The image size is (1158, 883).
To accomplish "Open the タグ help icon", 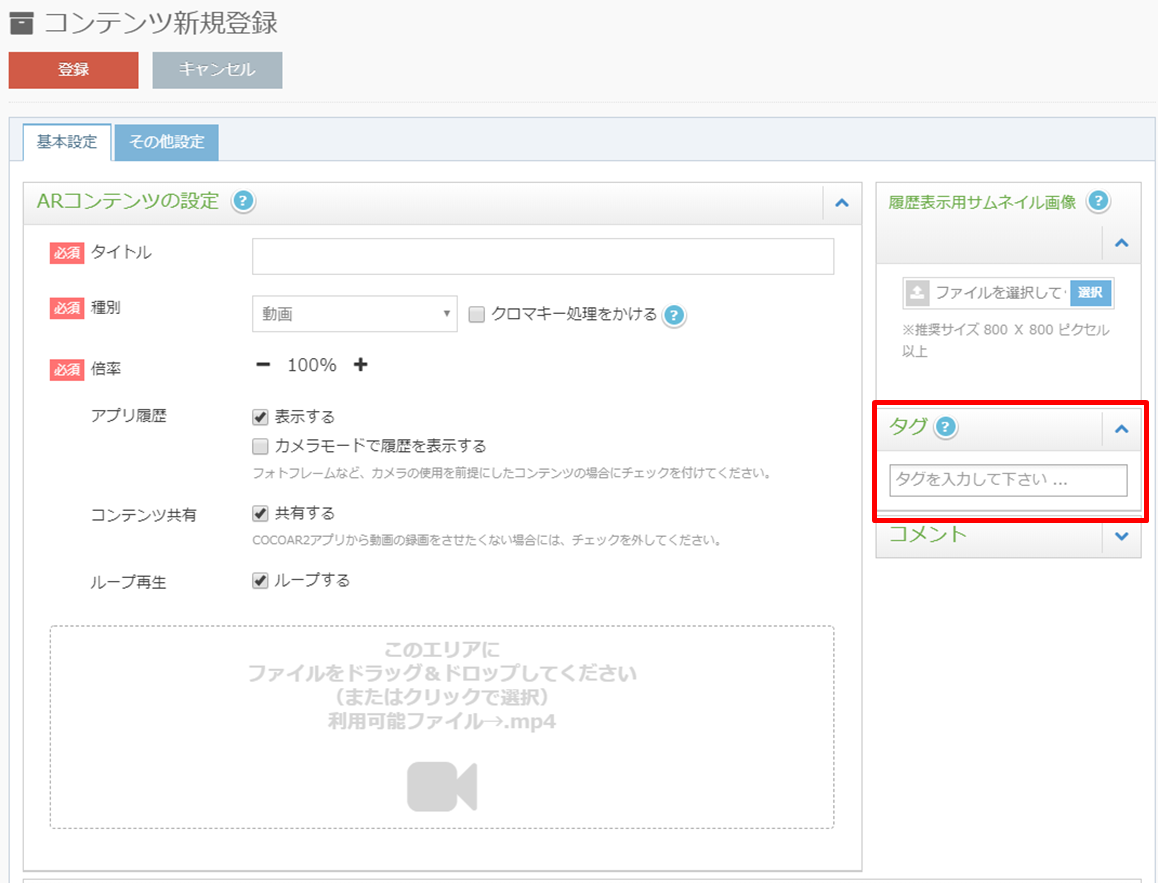I will tap(945, 427).
